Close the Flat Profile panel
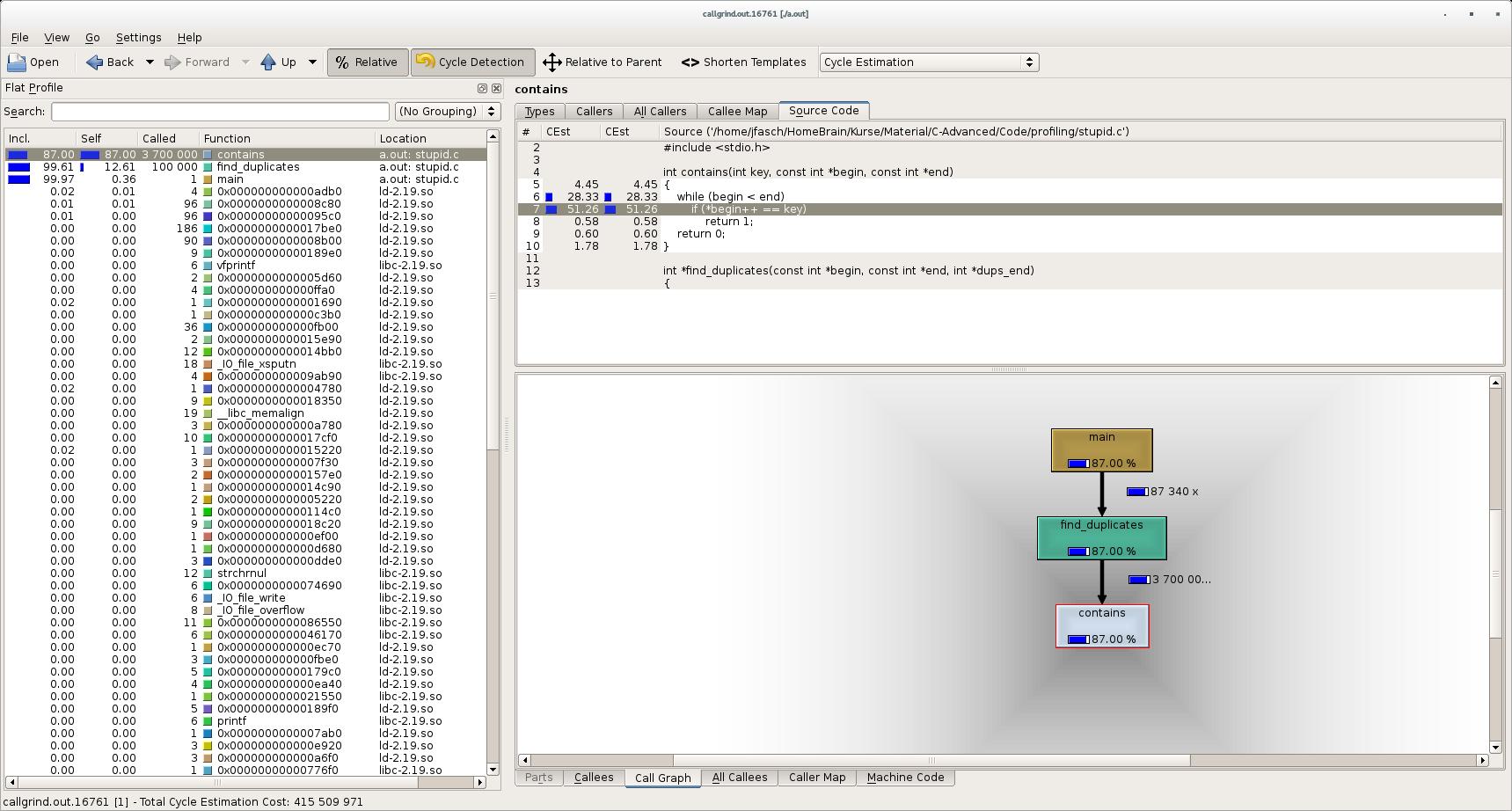The width and height of the screenshot is (1512, 811). [x=496, y=89]
